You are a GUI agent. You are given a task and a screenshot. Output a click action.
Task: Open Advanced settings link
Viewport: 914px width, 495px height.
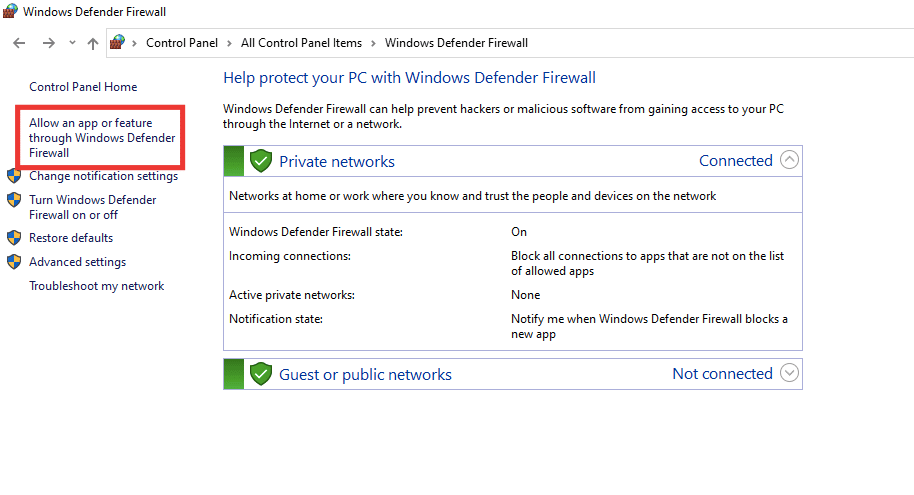[78, 262]
